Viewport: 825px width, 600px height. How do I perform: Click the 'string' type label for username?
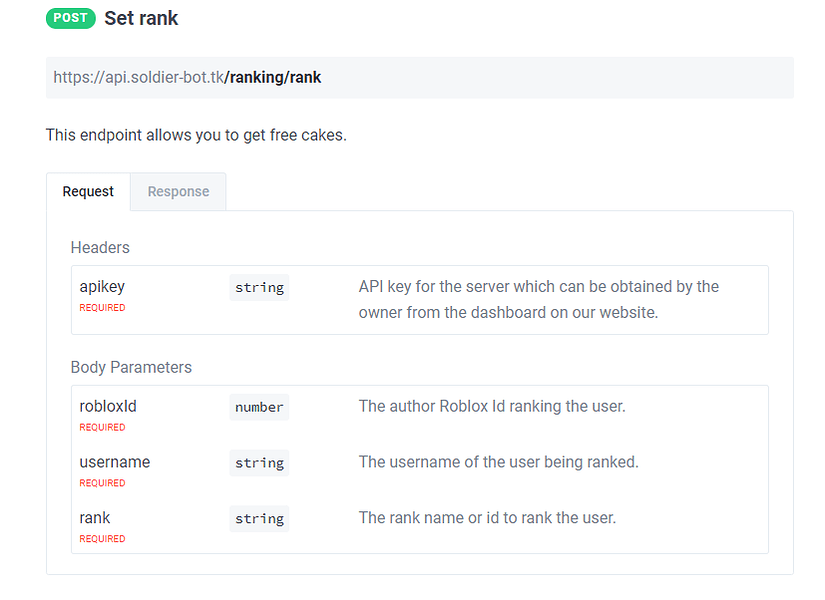(x=259, y=463)
